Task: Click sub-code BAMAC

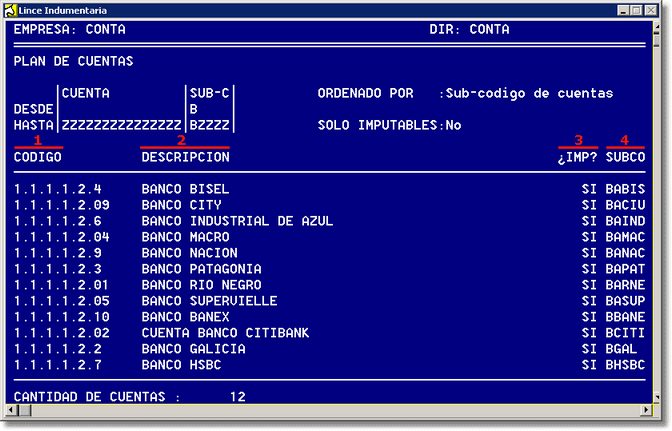Action: pyautogui.click(x=625, y=237)
